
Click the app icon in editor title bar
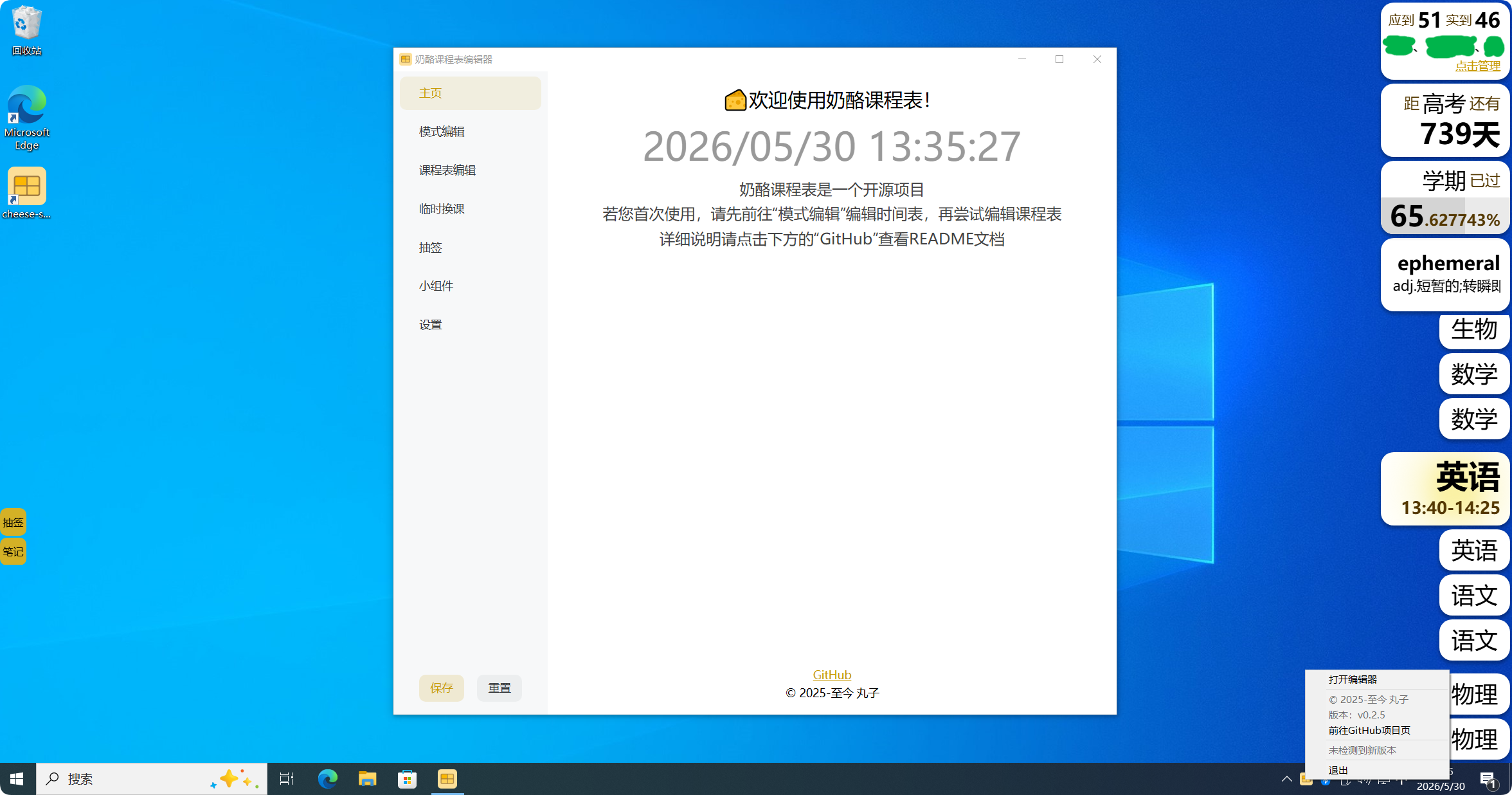click(406, 59)
